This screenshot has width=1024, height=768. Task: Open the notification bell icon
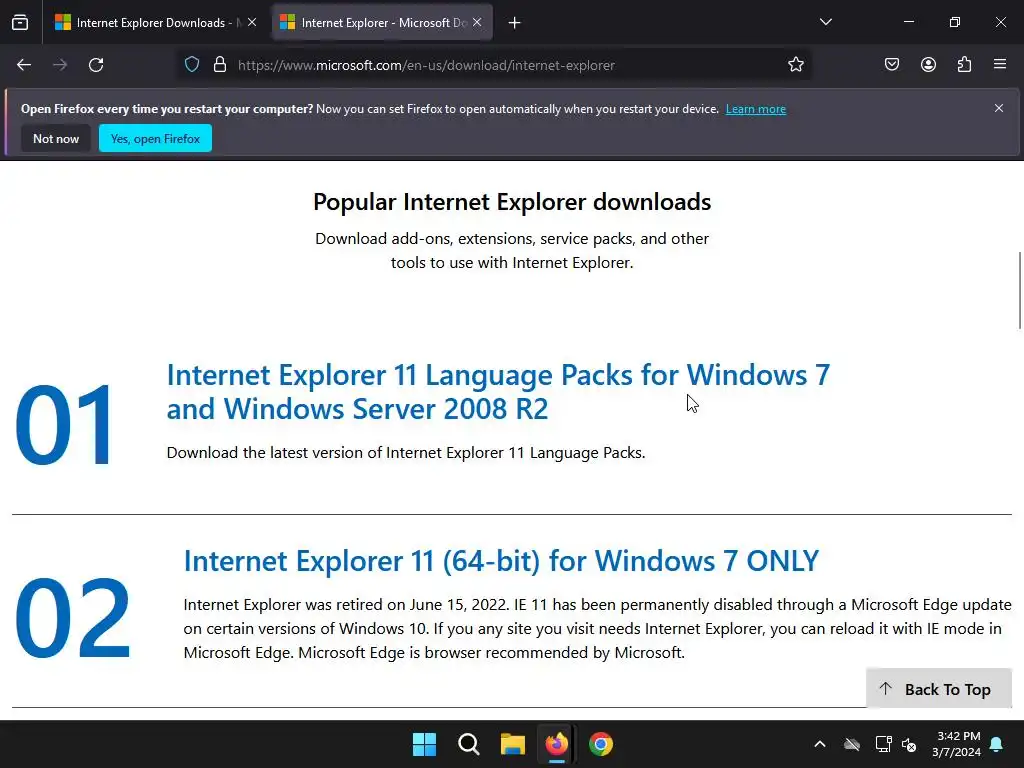[x=997, y=744]
